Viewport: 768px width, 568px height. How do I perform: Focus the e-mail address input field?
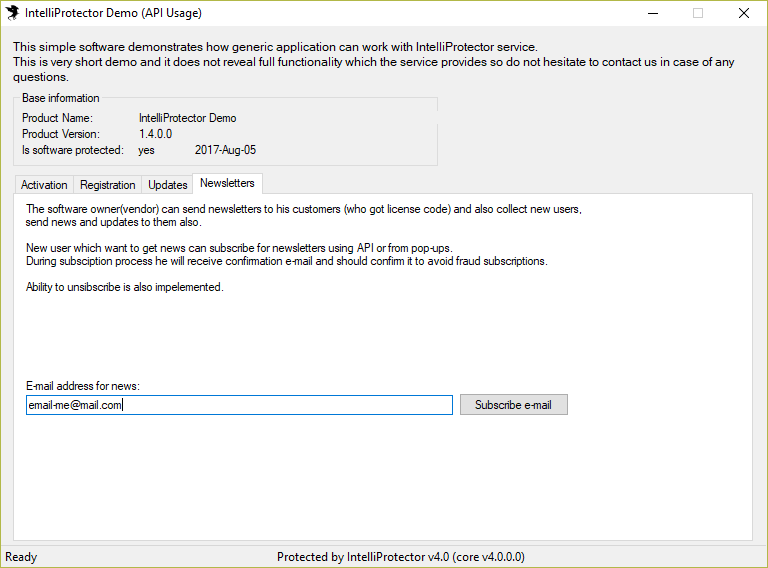click(x=239, y=405)
